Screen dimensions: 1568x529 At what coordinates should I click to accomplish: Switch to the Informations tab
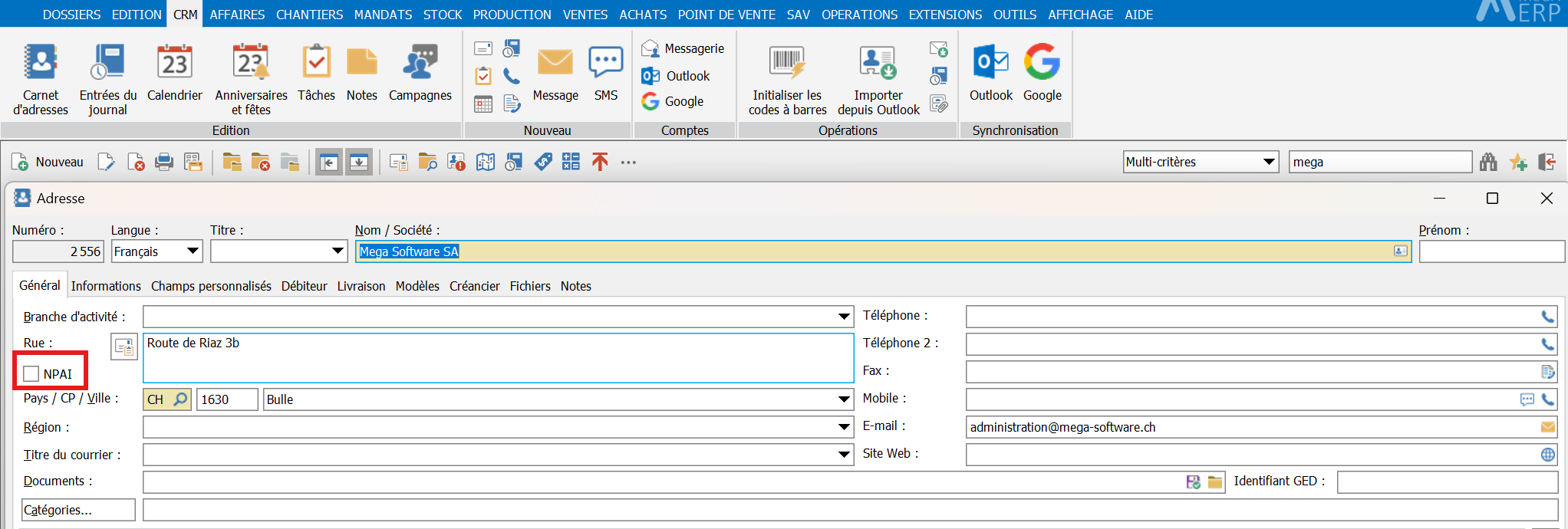tap(106, 286)
